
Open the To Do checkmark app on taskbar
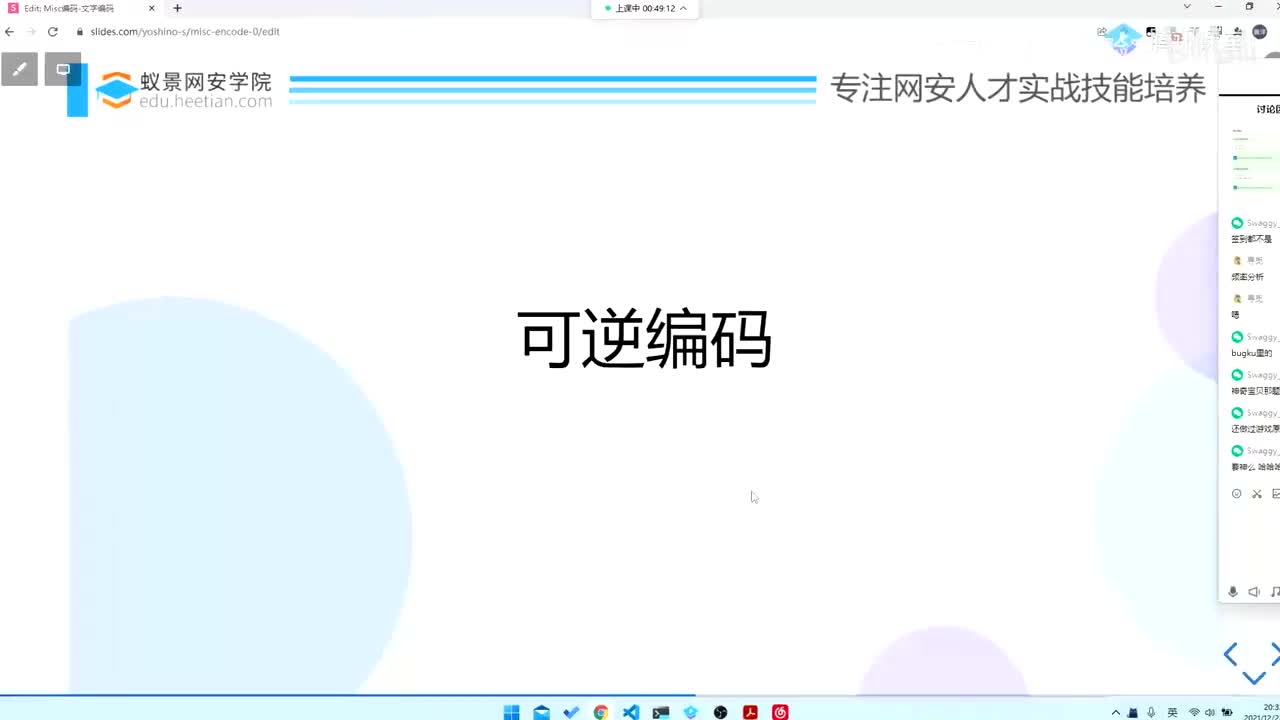571,712
